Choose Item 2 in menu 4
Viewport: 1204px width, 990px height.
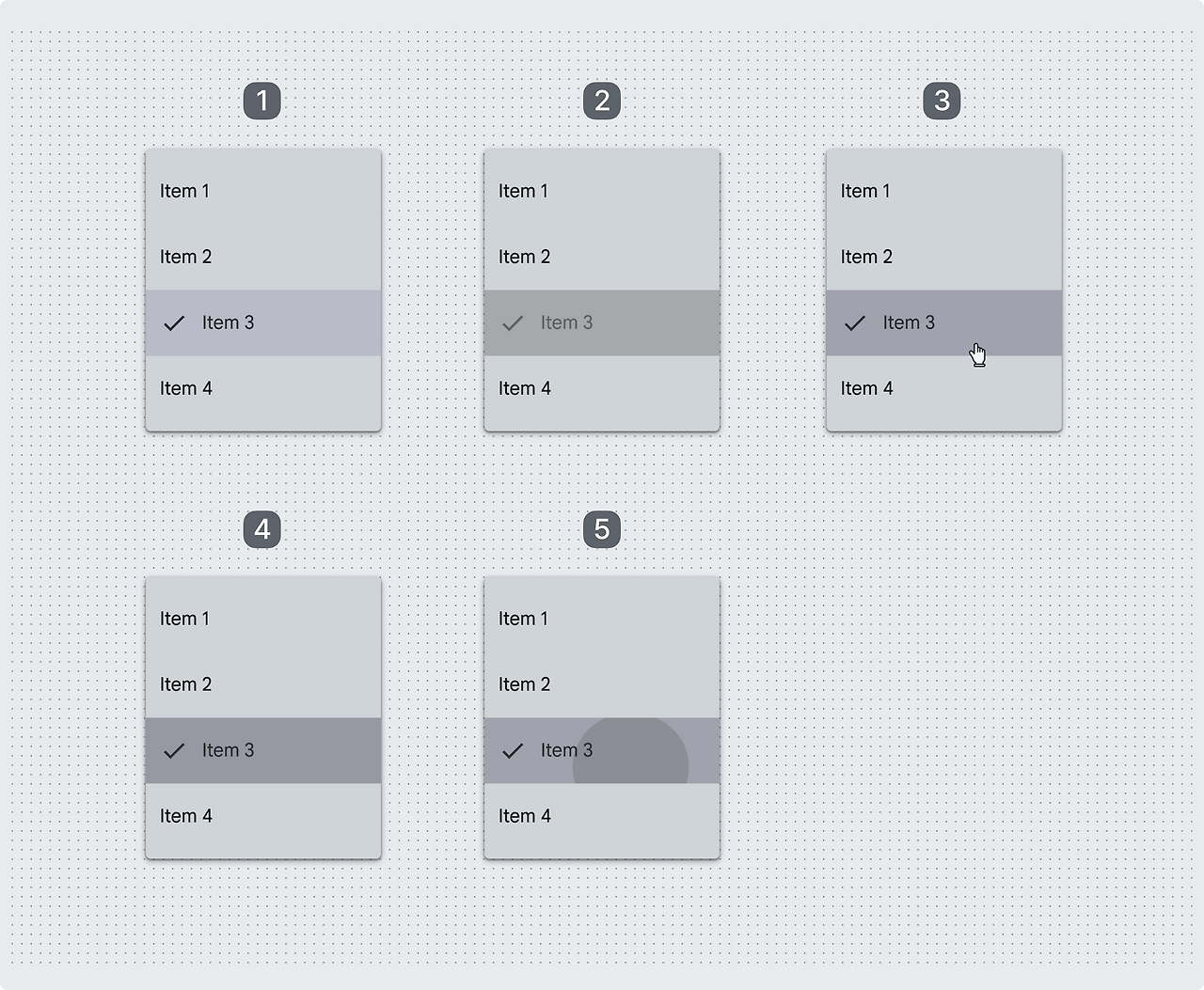coord(263,684)
